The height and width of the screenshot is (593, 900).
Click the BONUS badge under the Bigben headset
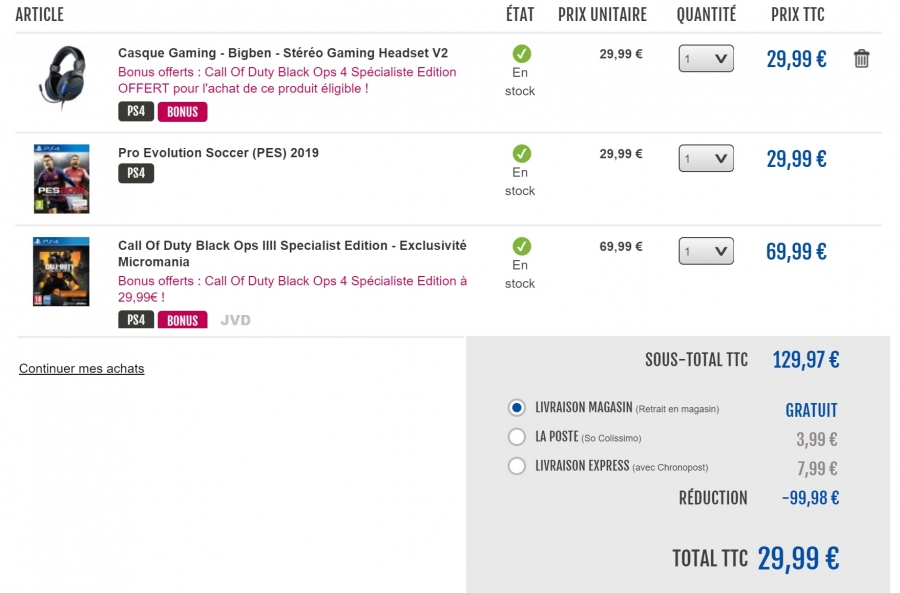(x=183, y=112)
